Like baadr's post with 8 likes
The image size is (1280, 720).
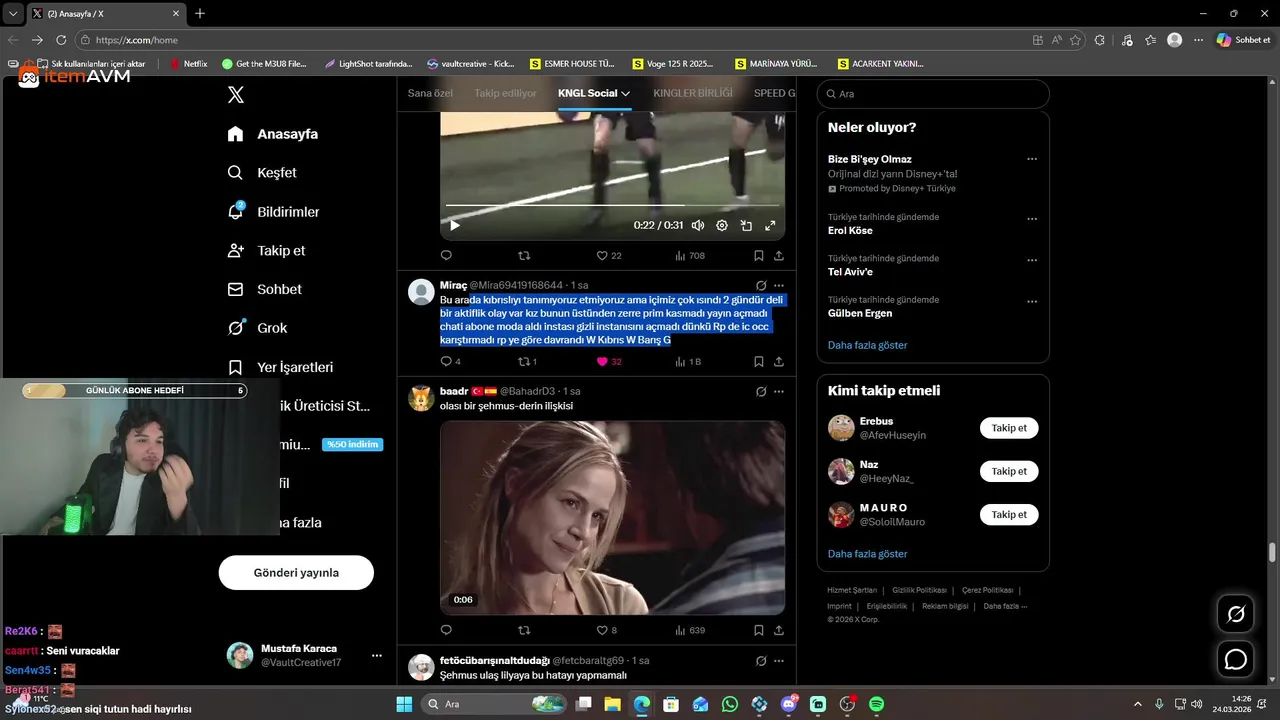tap(607, 631)
